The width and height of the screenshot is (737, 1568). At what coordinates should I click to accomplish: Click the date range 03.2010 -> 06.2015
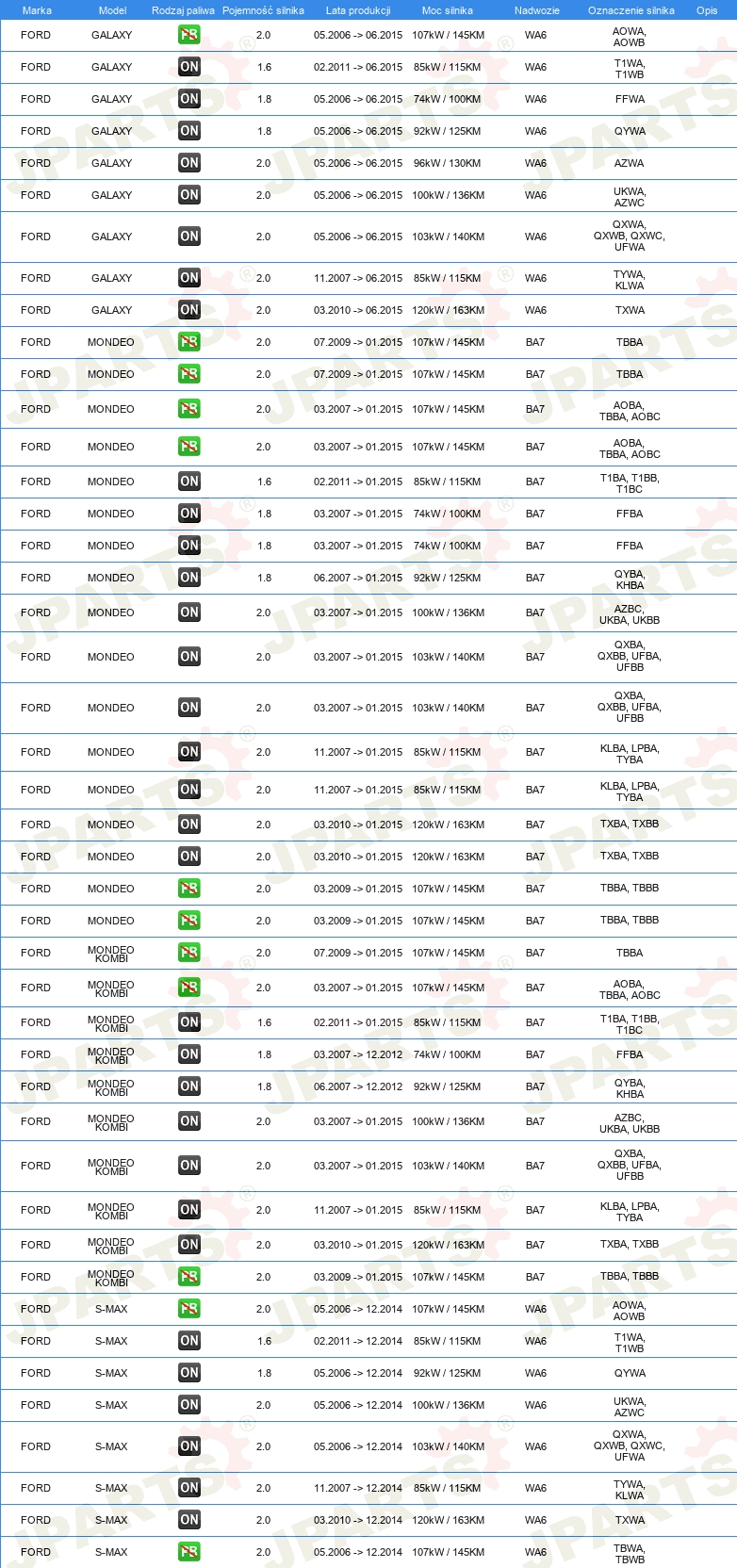[358, 310]
